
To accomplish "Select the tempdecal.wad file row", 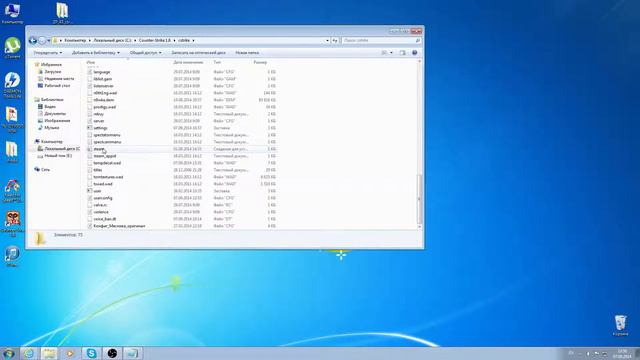I will click(x=182, y=163).
